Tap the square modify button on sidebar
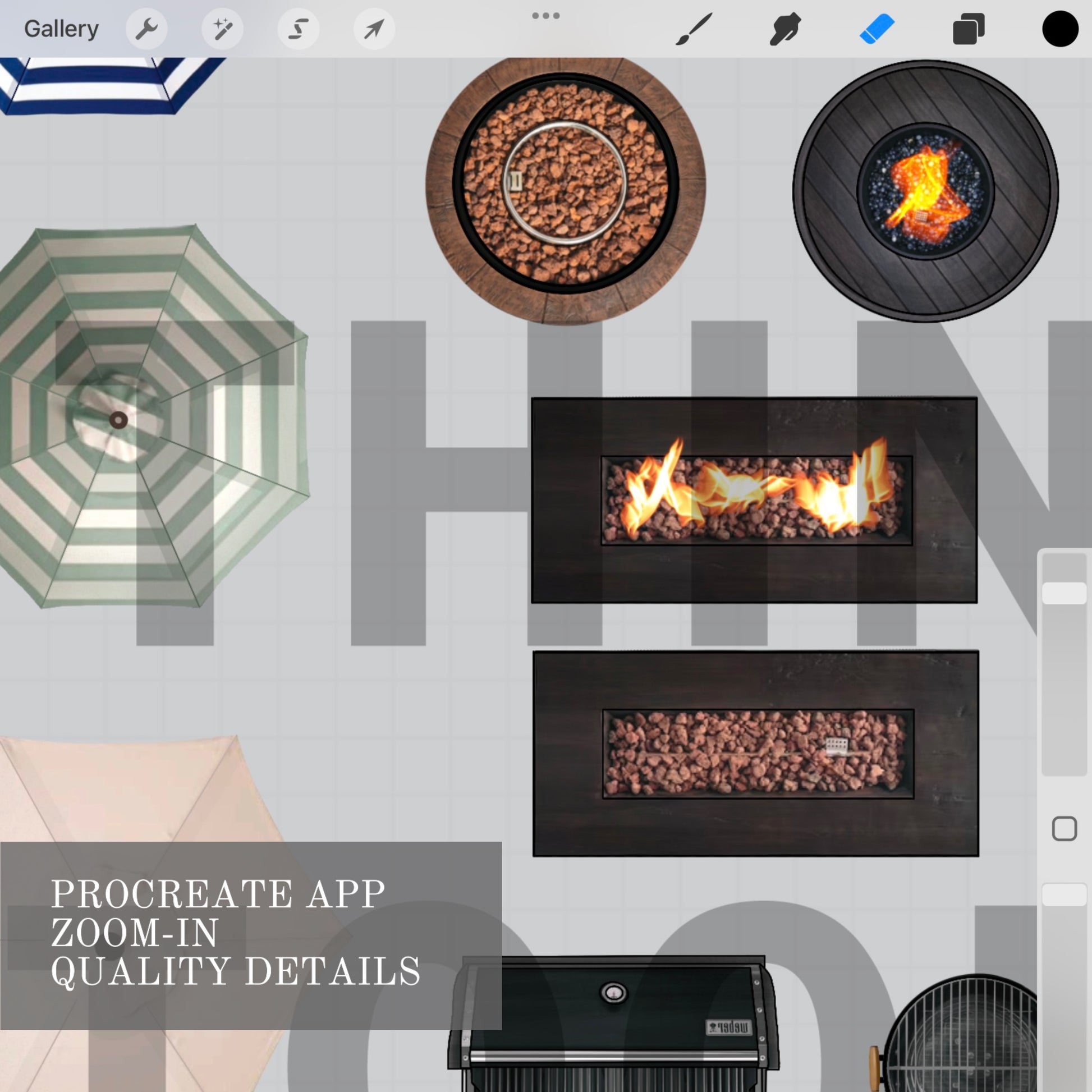Image resolution: width=1092 pixels, height=1092 pixels. point(1065,829)
